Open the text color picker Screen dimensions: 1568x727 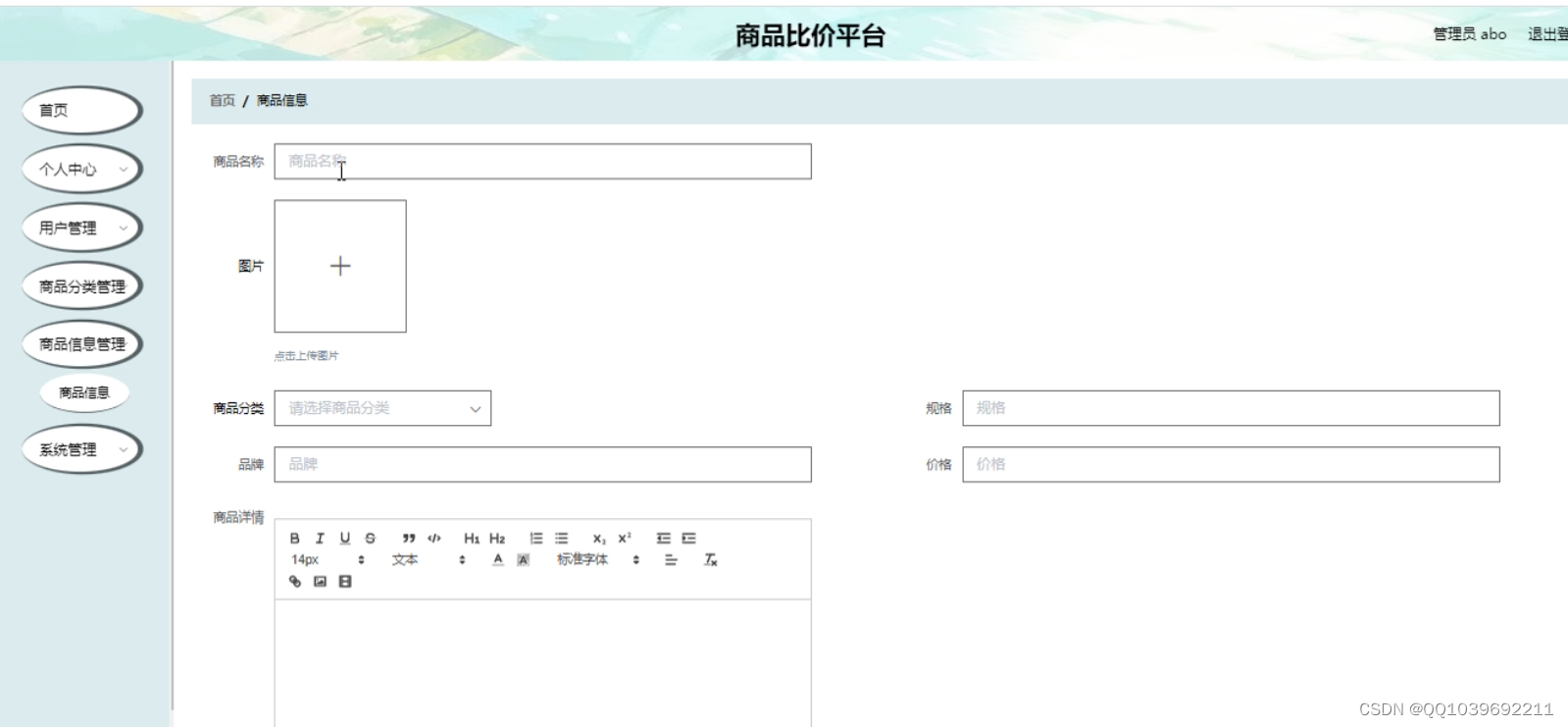pos(498,559)
